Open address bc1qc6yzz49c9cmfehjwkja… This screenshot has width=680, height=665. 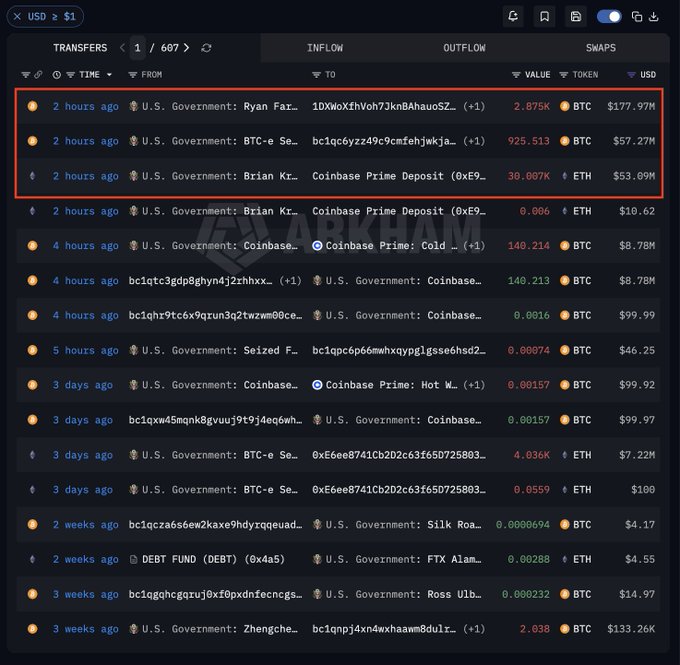384,141
